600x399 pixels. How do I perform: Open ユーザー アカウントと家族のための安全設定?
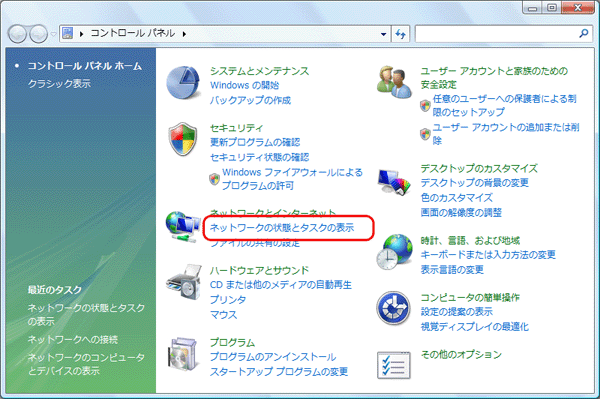(x=494, y=78)
